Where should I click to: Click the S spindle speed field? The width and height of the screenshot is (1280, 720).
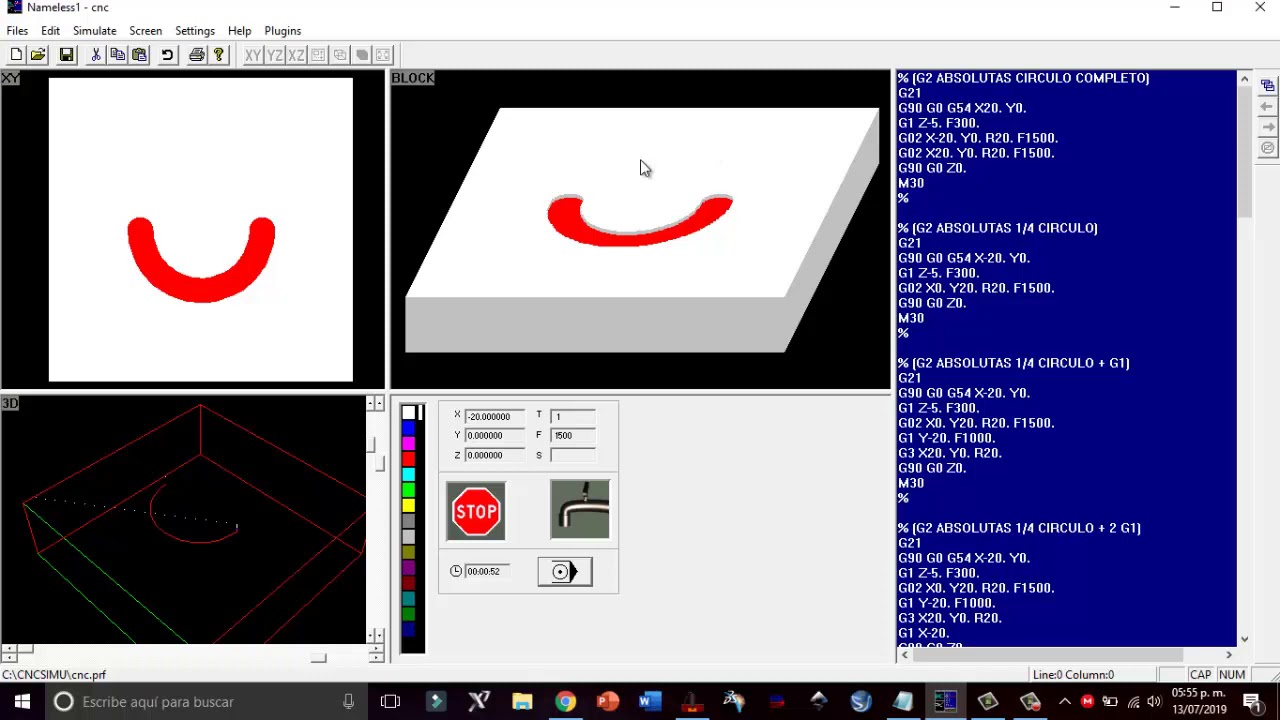574,455
